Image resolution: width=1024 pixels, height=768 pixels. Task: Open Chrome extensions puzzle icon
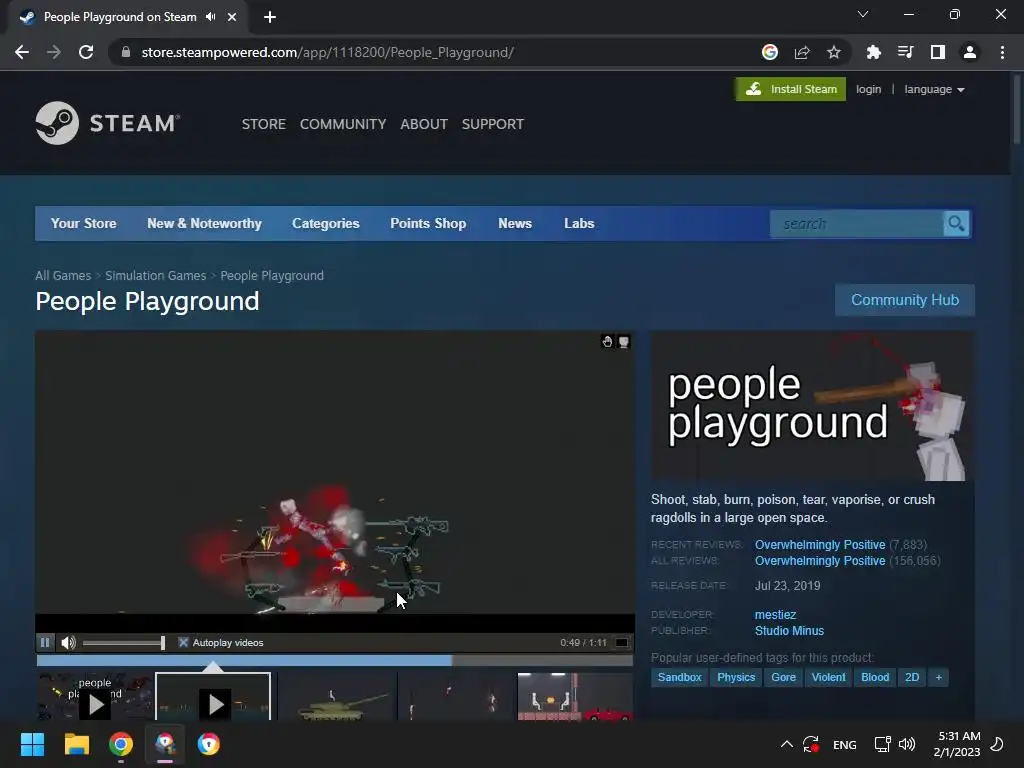(x=874, y=52)
